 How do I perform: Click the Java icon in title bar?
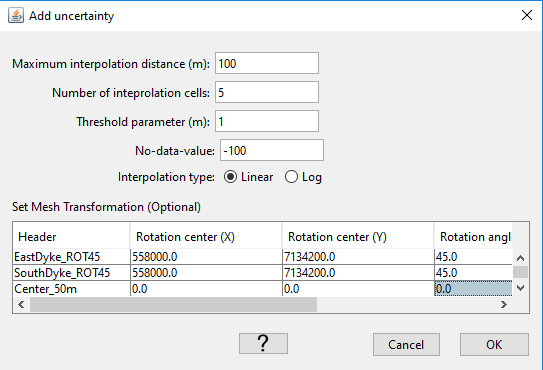coord(16,16)
